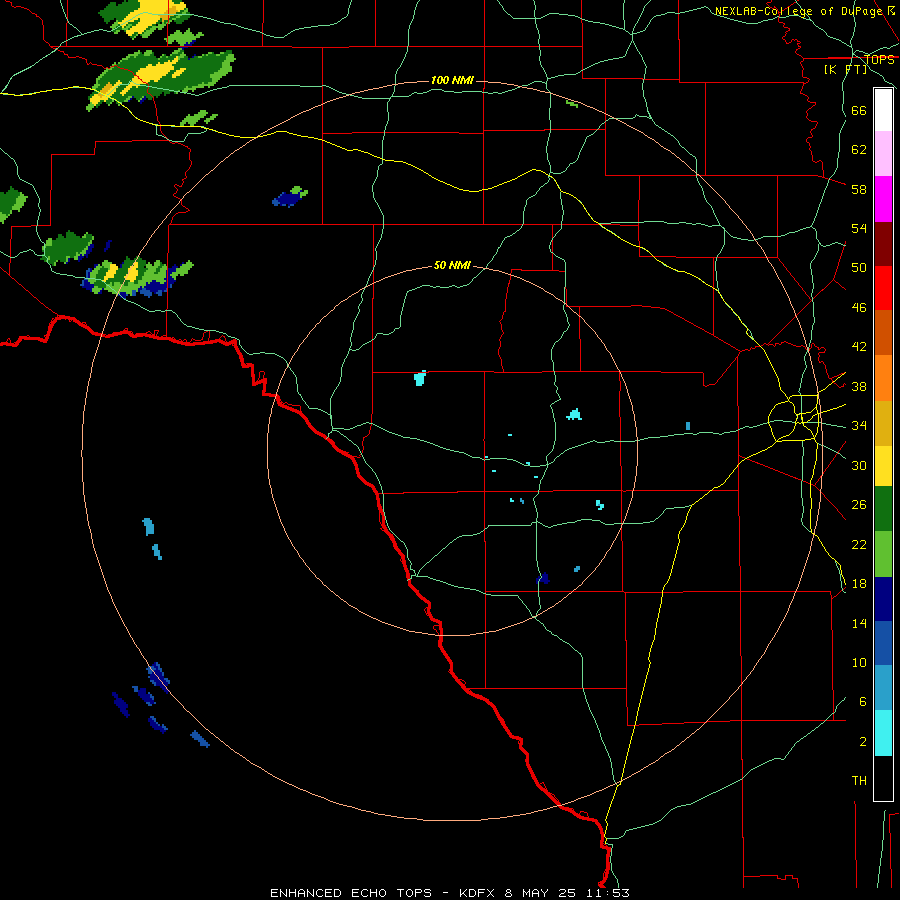Click the light pink legend swatch near 62
The height and width of the screenshot is (900, 900).
tap(883, 154)
